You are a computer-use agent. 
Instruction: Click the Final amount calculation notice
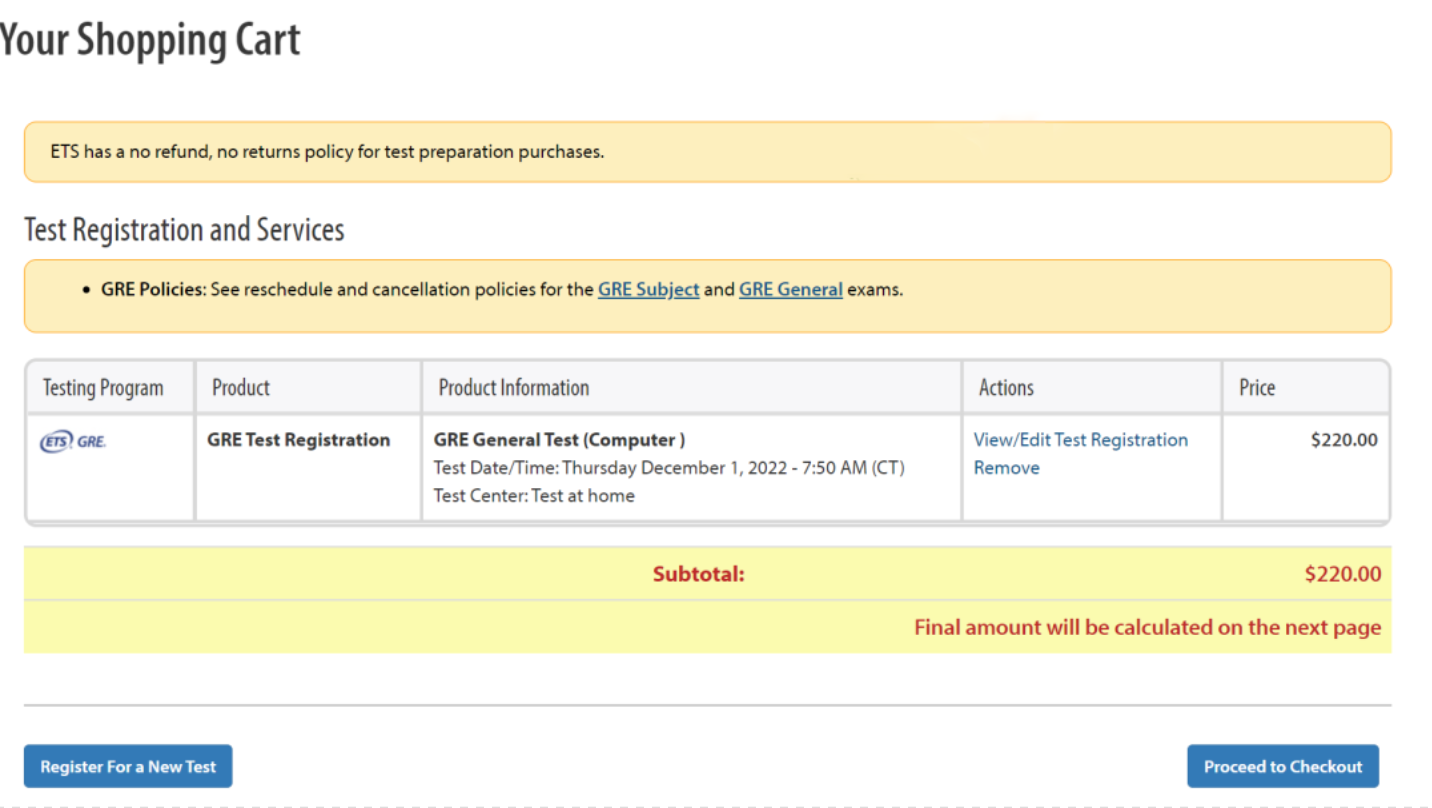click(x=1148, y=628)
